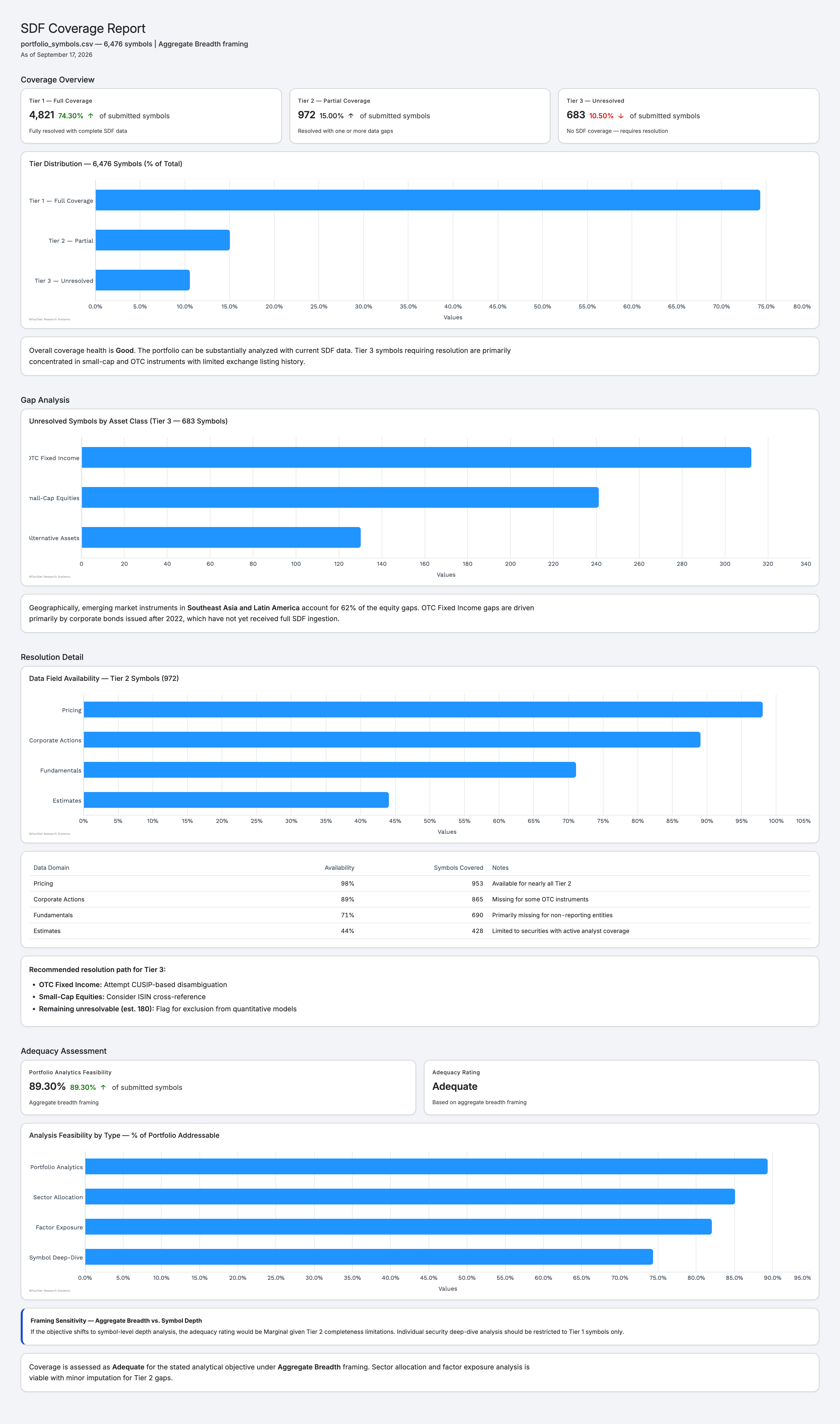This screenshot has height=1424, width=840.
Task: Click the 4,821 Tier 1 count
Action: (x=42, y=115)
